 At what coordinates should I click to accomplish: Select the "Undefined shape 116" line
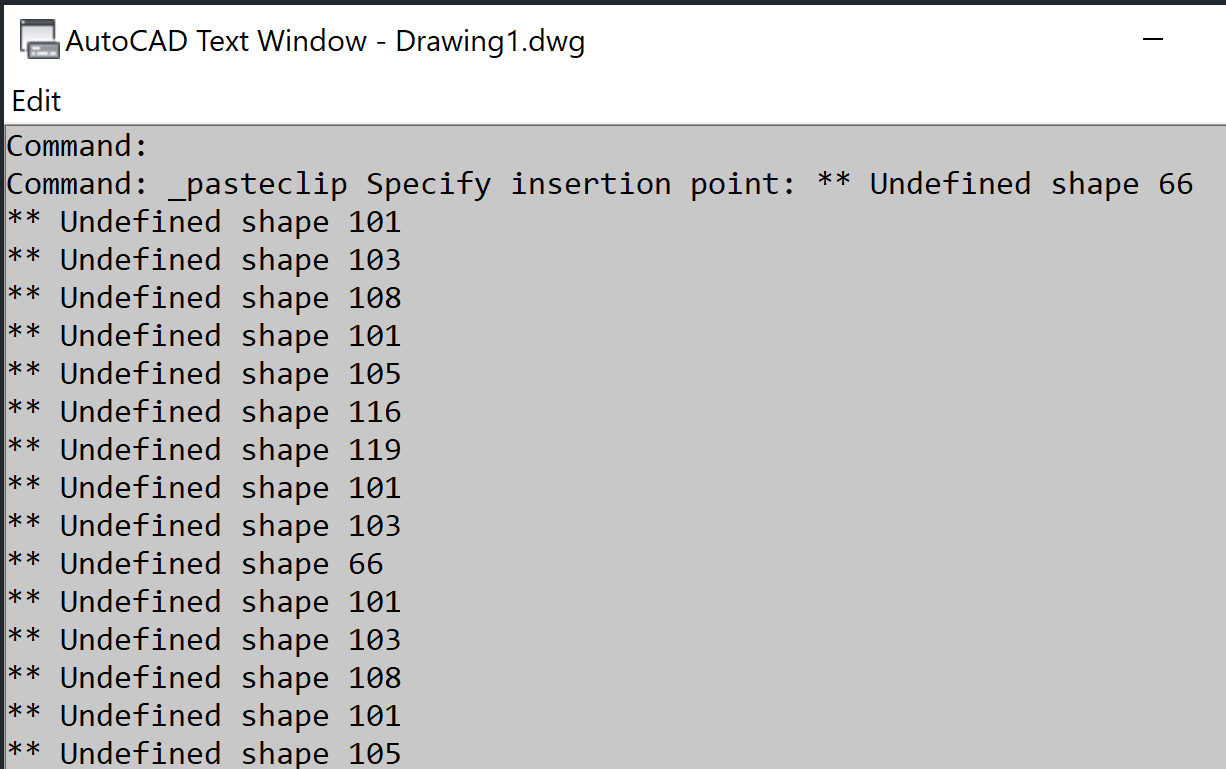point(204,412)
